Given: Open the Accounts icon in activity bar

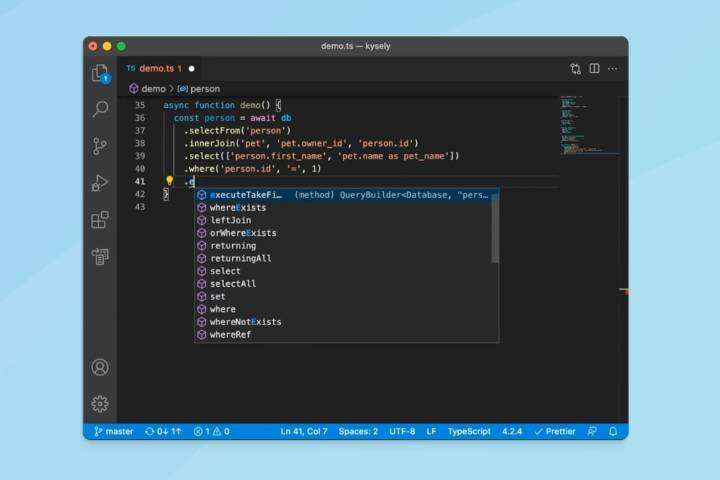Looking at the screenshot, I should coord(100,367).
